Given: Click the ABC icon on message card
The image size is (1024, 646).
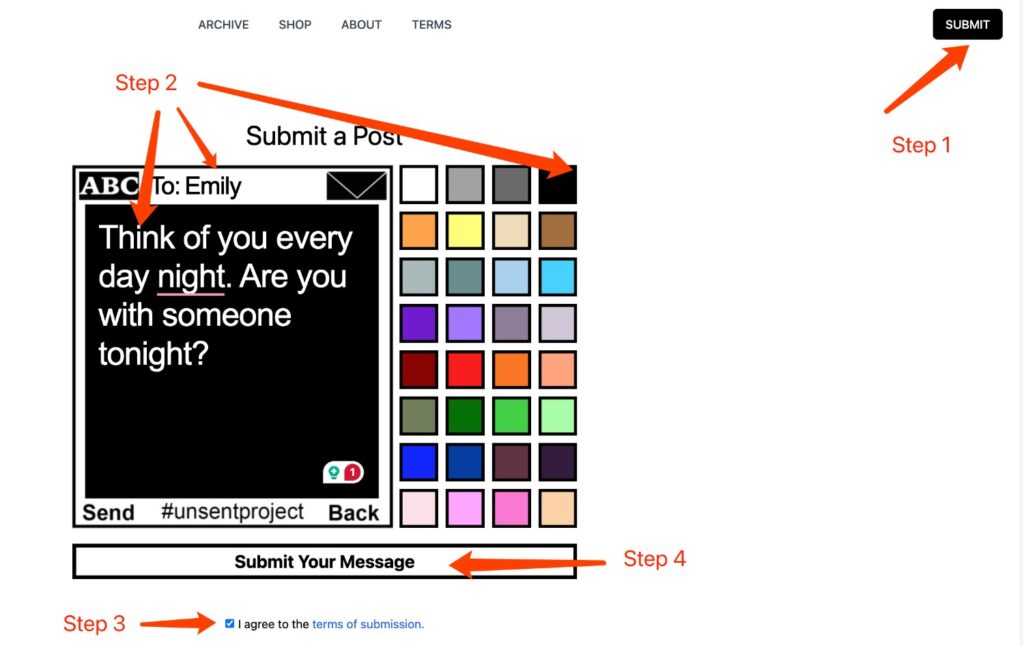Looking at the screenshot, I should coord(109,186).
